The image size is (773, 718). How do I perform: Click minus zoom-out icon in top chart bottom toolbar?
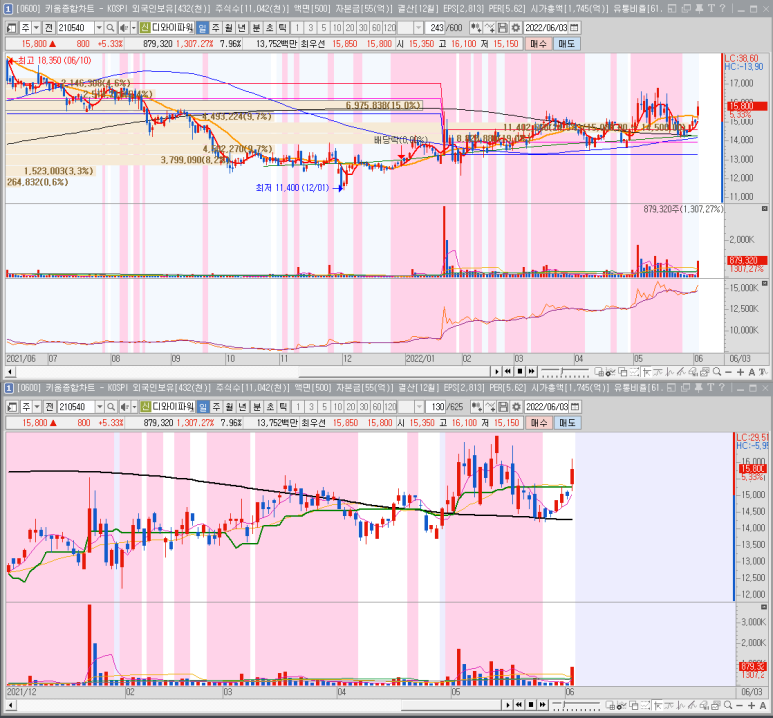728,372
